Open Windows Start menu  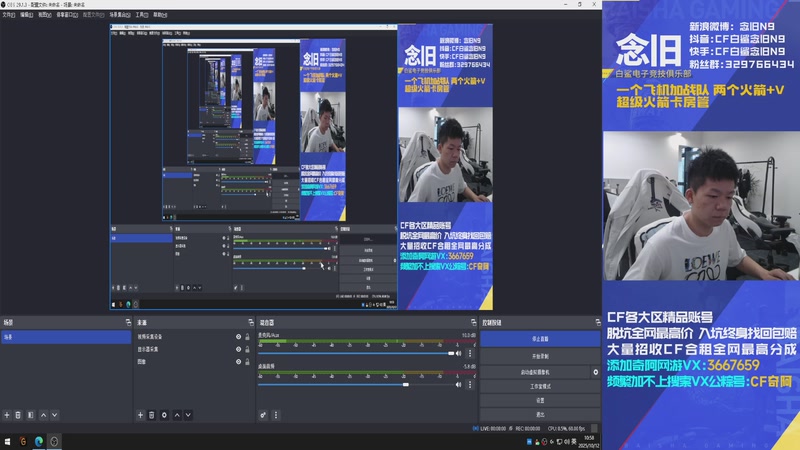[x=7, y=441]
